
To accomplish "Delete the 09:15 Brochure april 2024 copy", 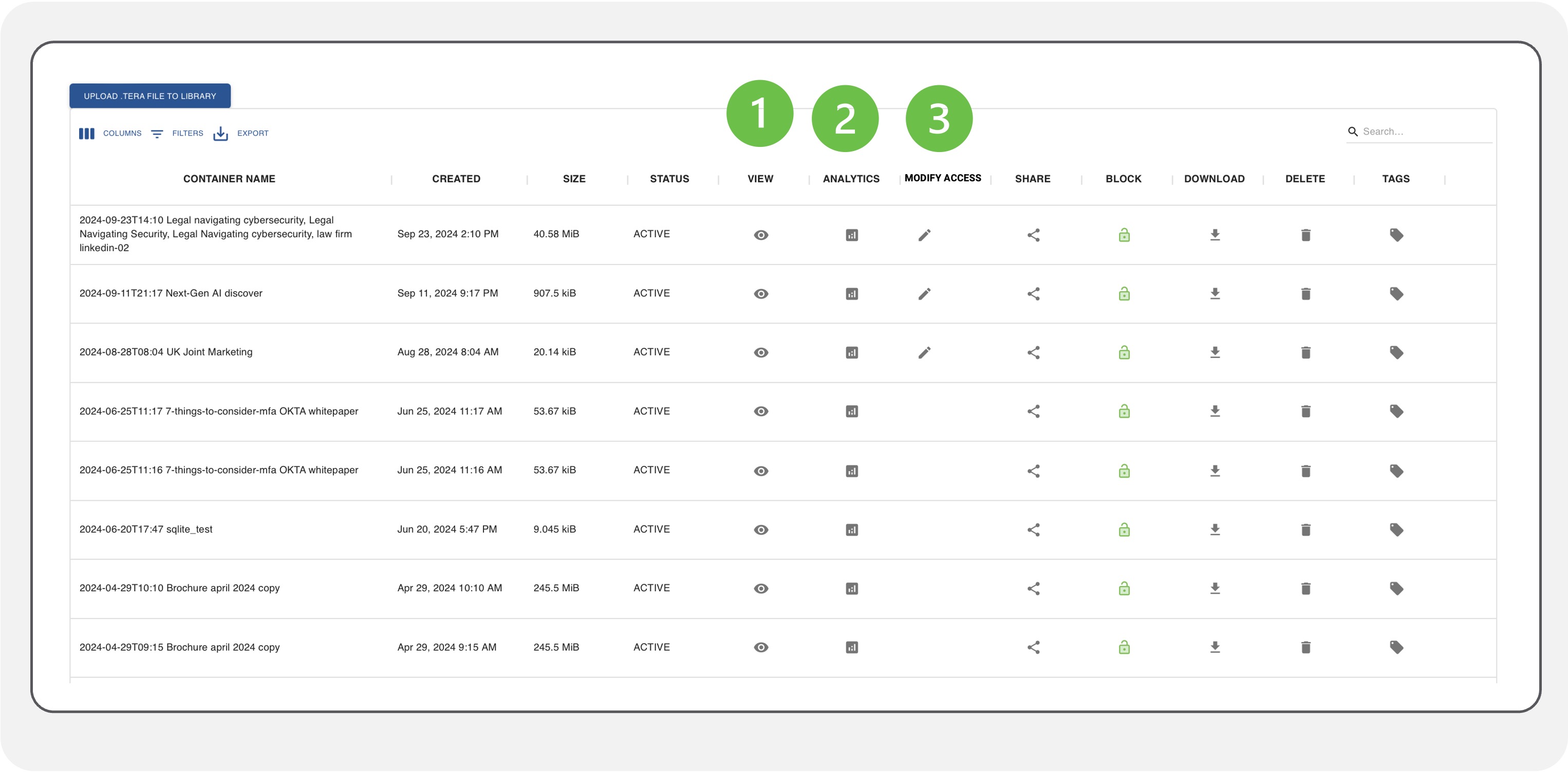I will 1305,647.
